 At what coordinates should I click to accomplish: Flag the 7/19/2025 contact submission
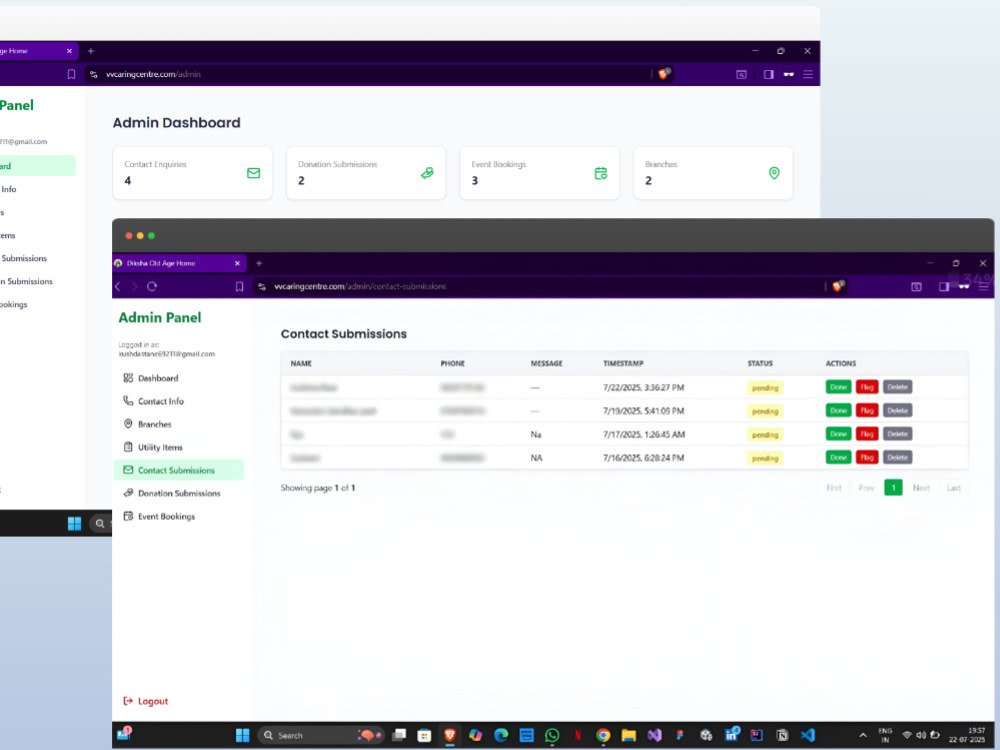(867, 411)
